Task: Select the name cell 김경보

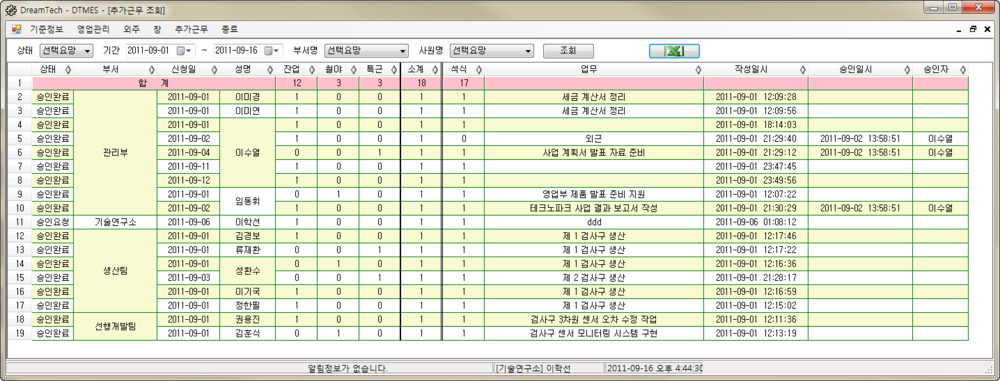Action: 247,236
